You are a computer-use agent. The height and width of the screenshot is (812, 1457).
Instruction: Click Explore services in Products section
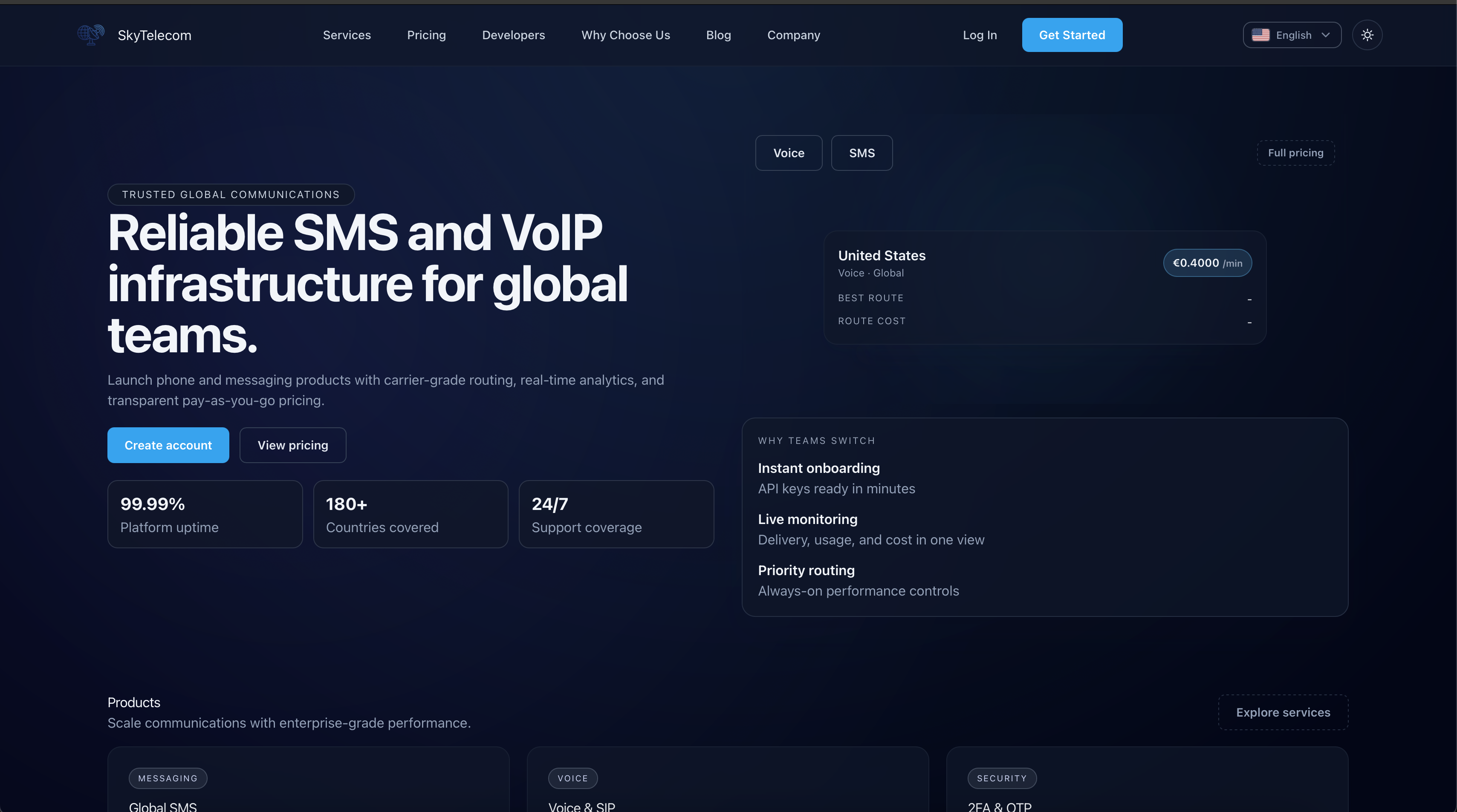[x=1283, y=712]
